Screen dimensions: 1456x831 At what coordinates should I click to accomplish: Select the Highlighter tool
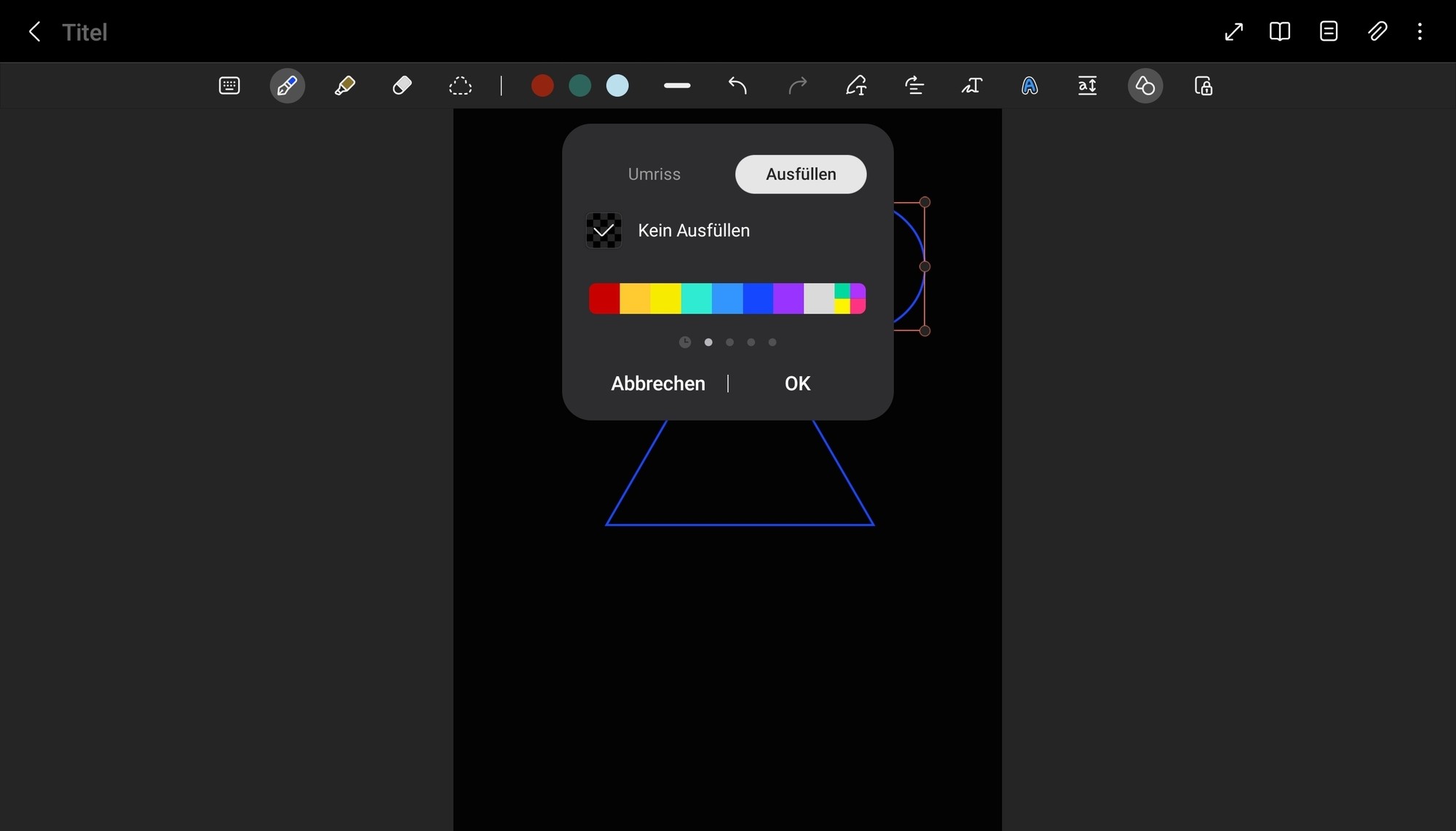click(x=344, y=86)
